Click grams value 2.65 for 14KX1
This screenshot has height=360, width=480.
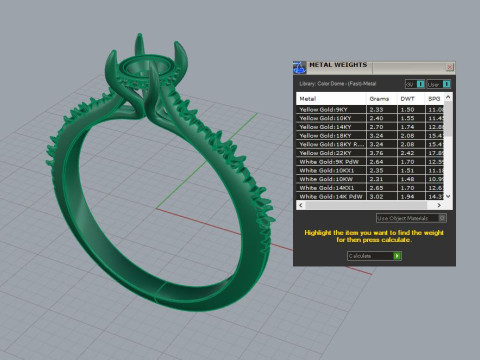pyautogui.click(x=376, y=188)
